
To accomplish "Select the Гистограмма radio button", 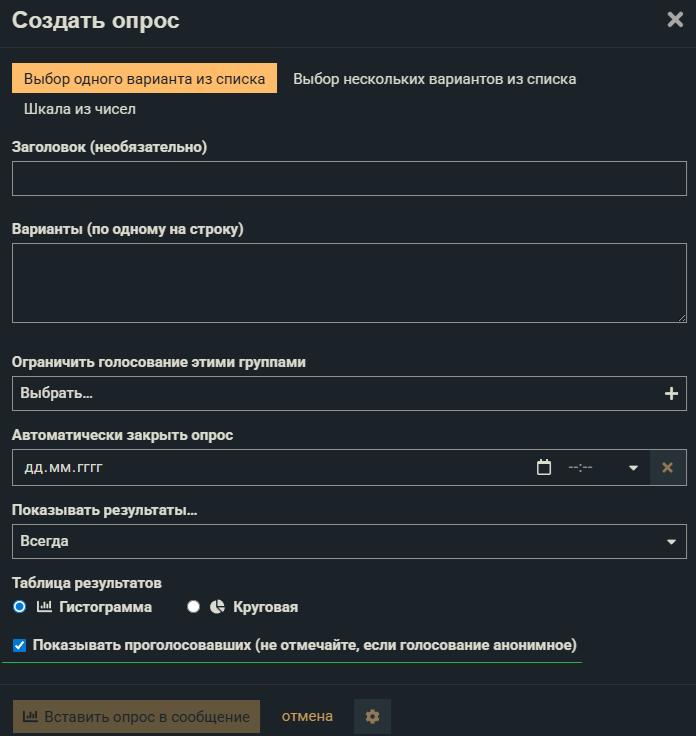I will [20, 606].
